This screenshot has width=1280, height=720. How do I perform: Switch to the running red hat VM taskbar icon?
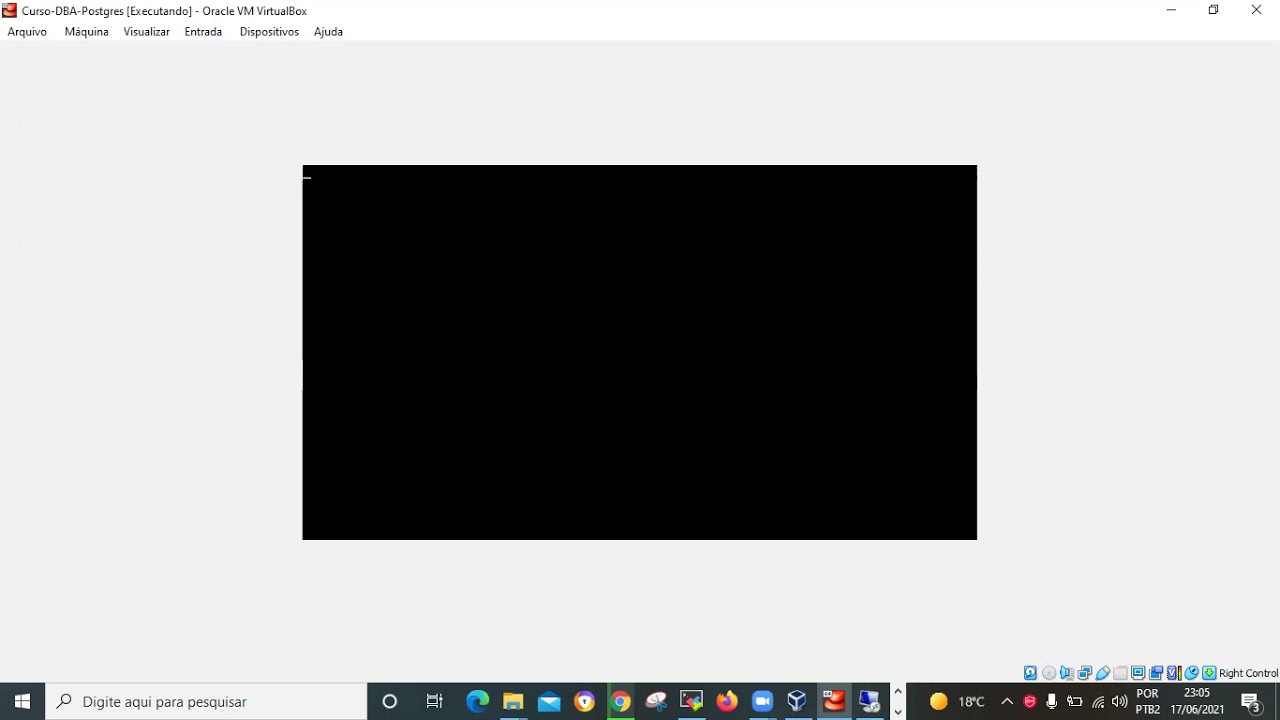[834, 701]
